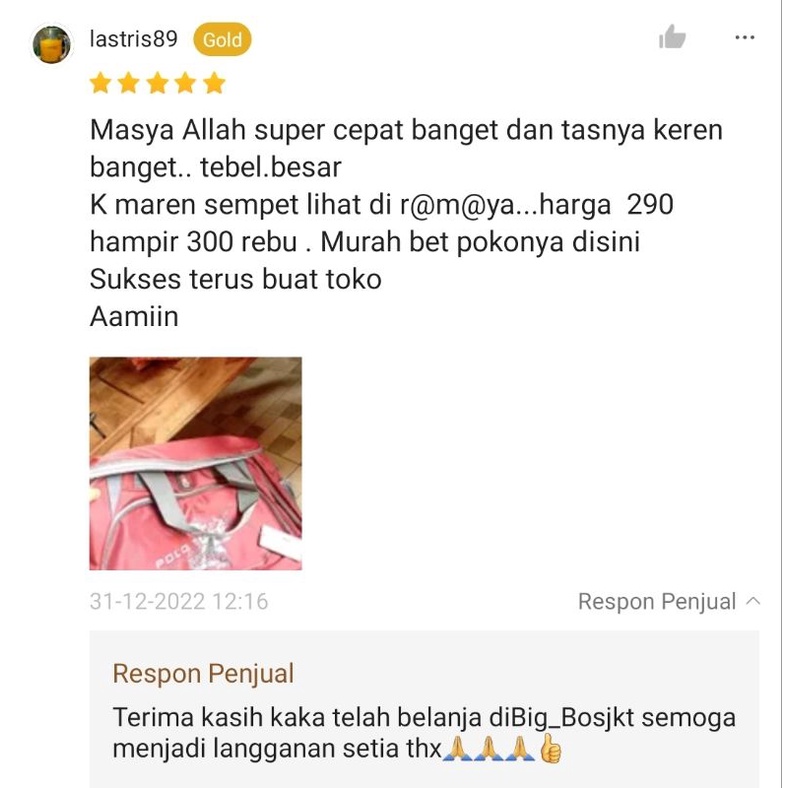This screenshot has height=788, width=788.
Task: Click the brown Respon Penjual heading
Action: (x=203, y=673)
